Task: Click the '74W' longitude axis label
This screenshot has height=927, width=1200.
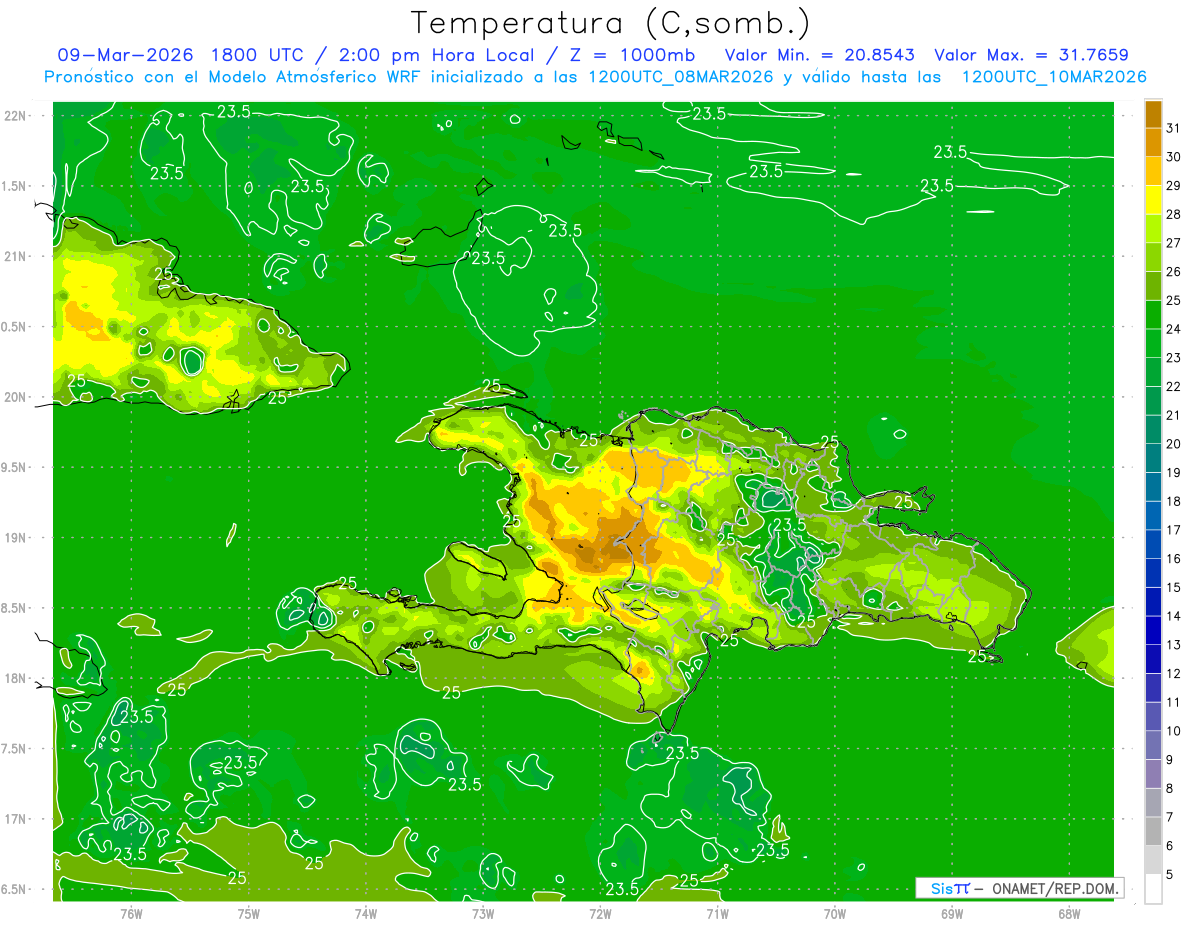Action: (x=366, y=912)
